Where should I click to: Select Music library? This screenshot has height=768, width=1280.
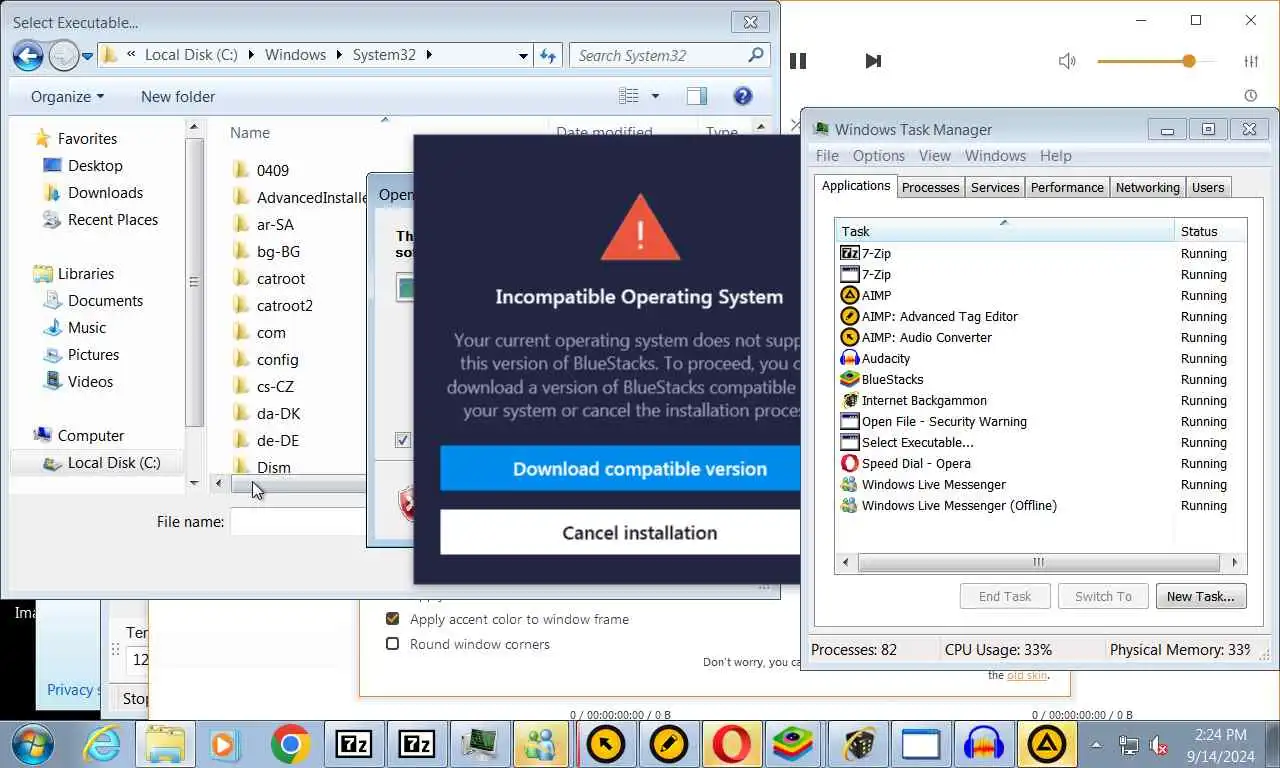(87, 328)
